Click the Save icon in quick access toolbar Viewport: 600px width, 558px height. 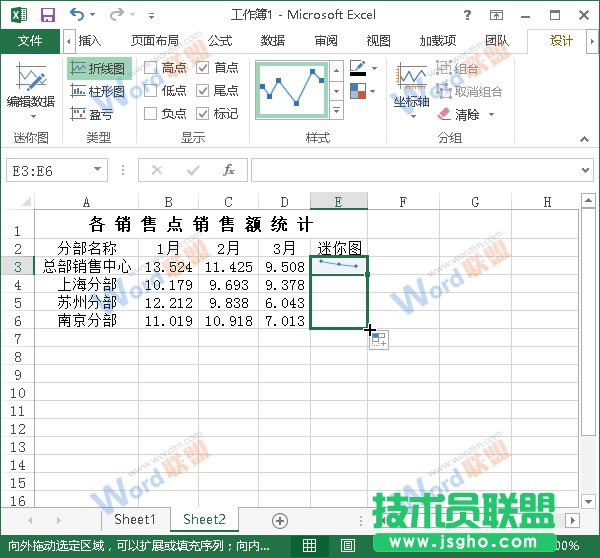pyautogui.click(x=47, y=15)
